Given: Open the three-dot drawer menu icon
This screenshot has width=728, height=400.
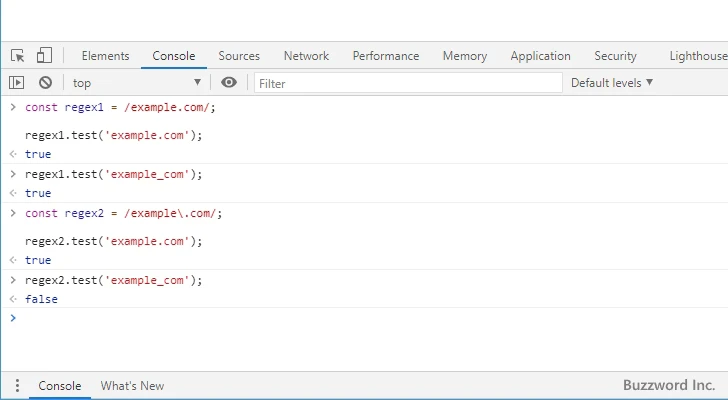Looking at the screenshot, I should tap(17, 386).
